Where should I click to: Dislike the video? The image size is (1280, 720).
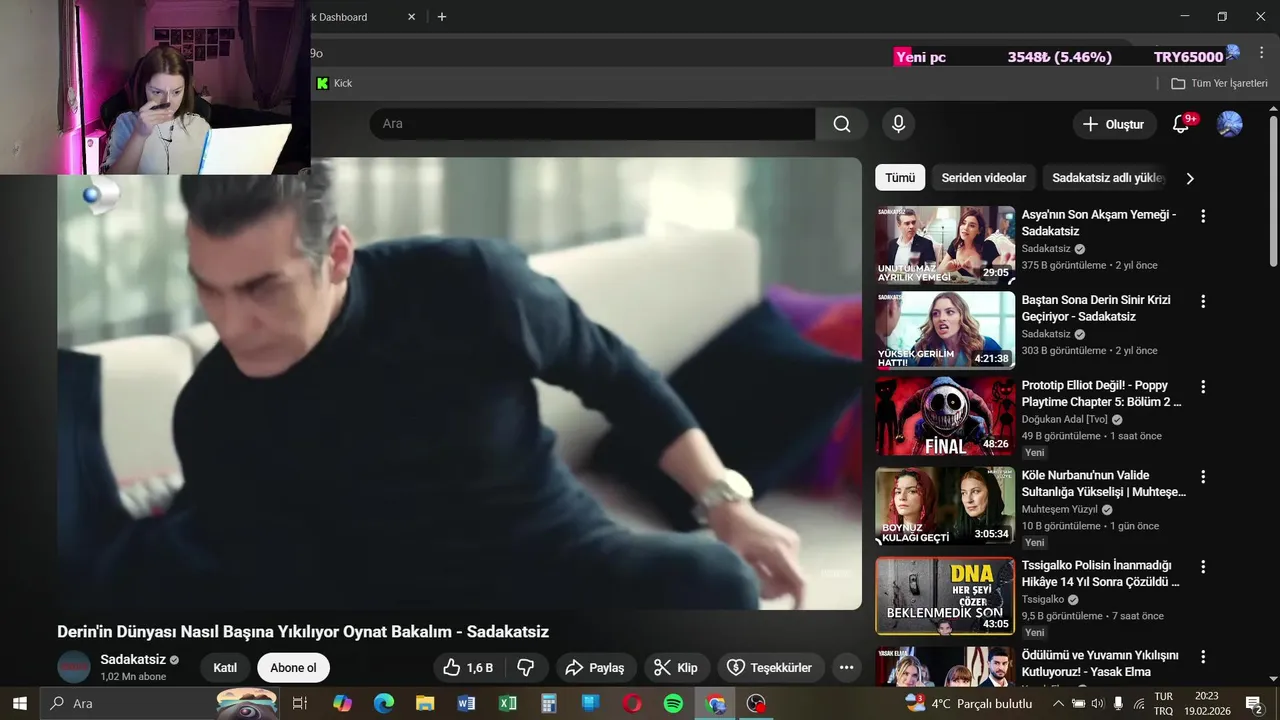(x=526, y=668)
